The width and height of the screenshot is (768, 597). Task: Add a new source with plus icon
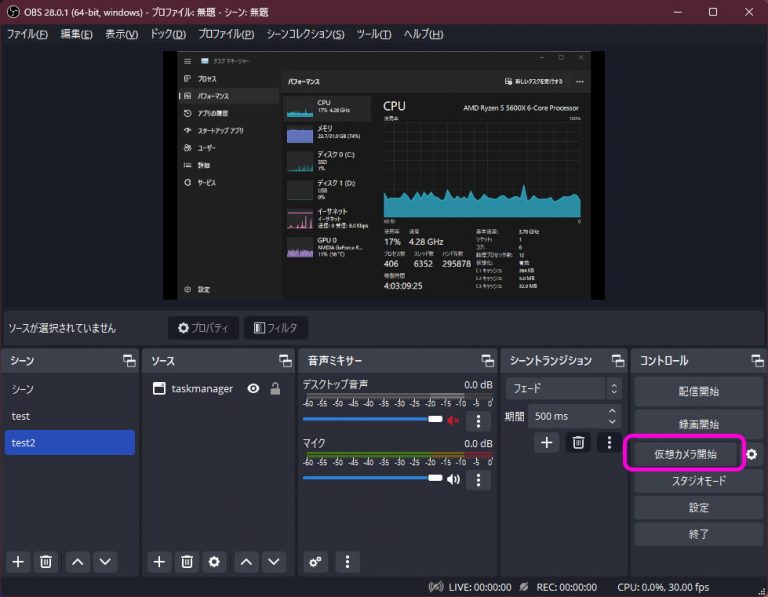point(159,561)
